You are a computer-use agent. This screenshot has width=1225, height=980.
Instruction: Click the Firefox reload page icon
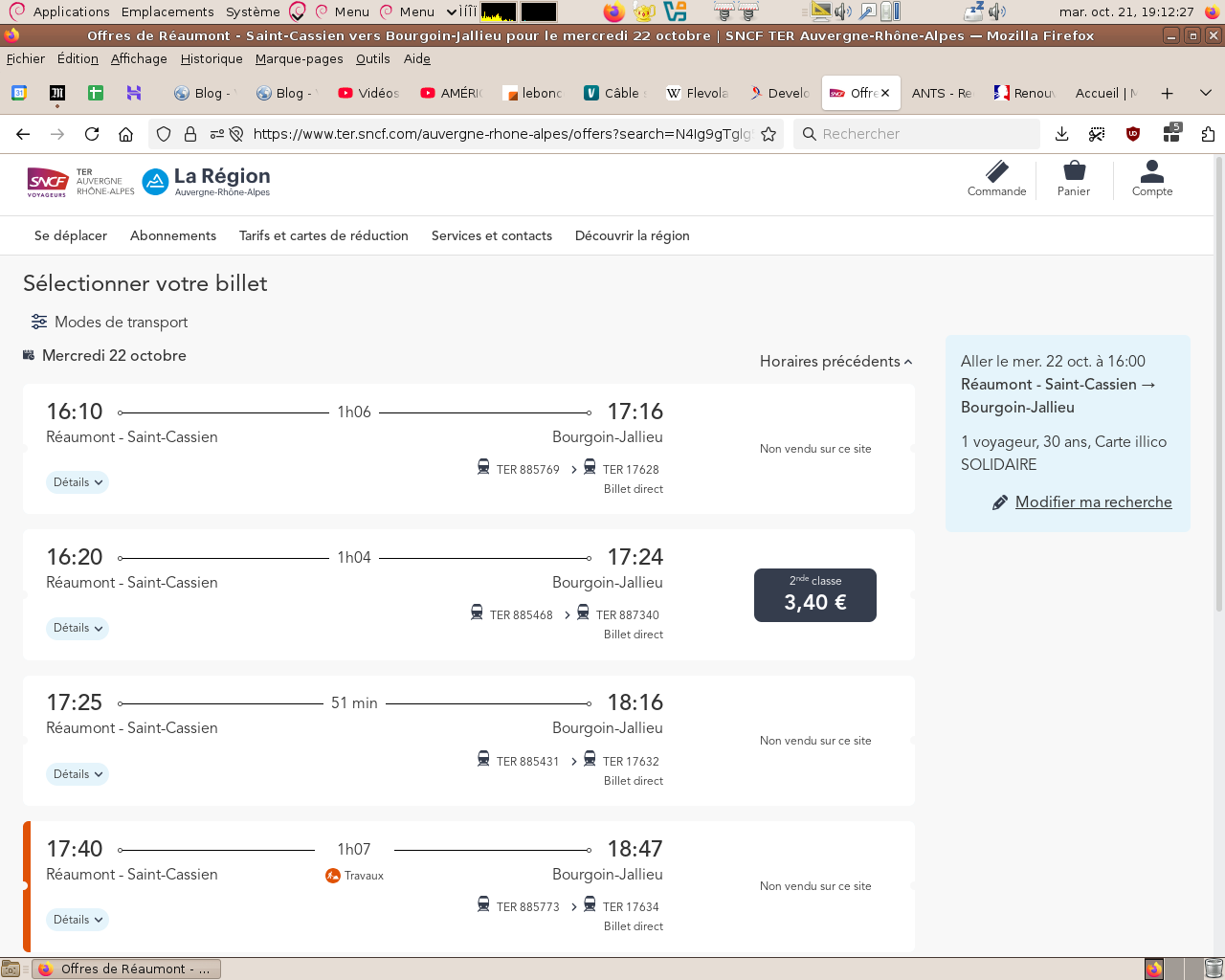[92, 134]
